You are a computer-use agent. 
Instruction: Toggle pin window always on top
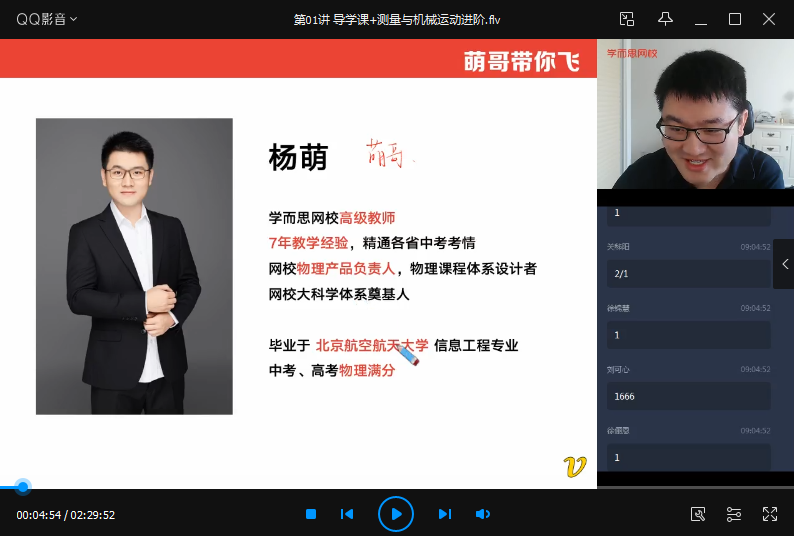[665, 19]
